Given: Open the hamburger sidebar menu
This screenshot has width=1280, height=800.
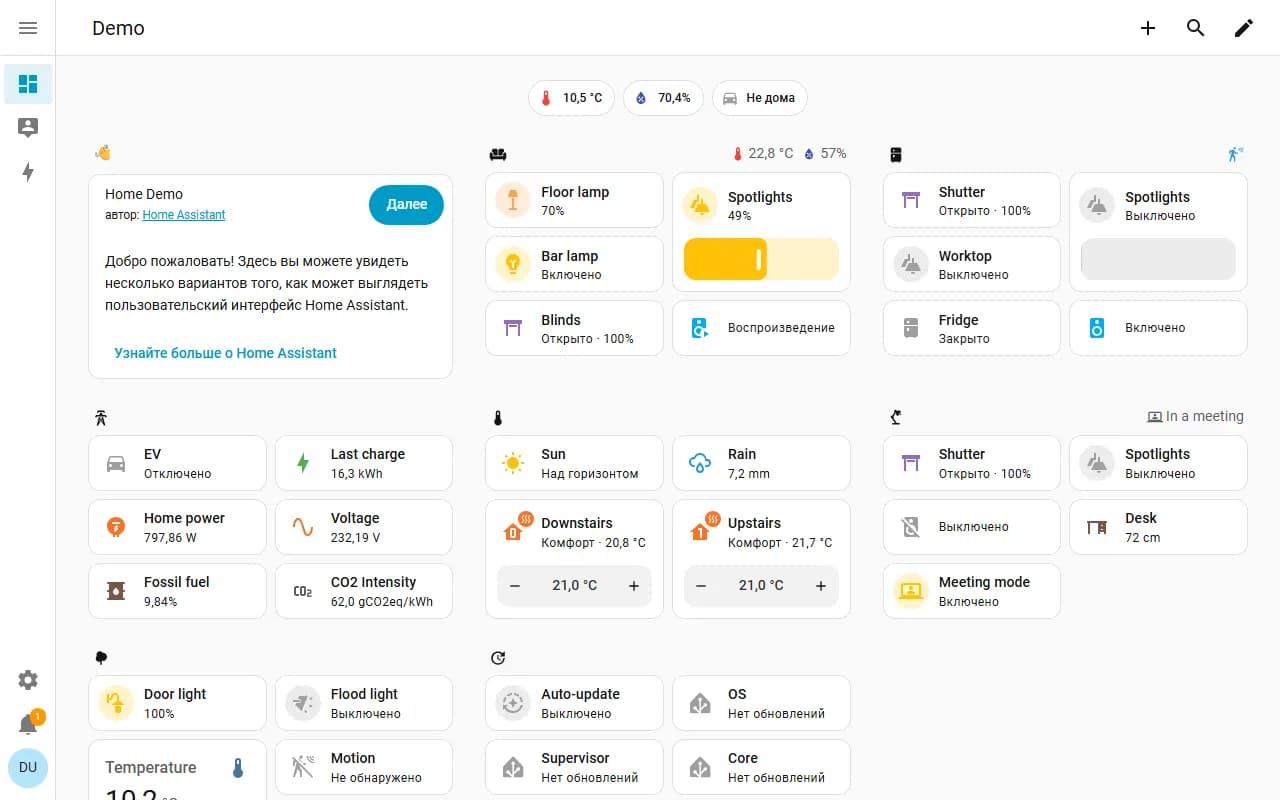Looking at the screenshot, I should (28, 28).
